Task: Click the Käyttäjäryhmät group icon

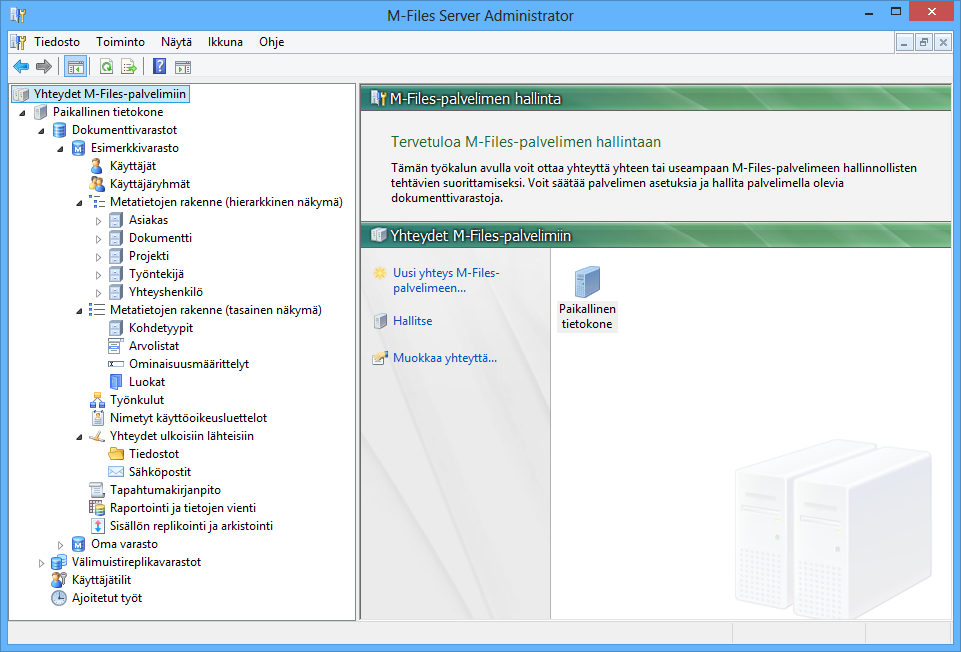Action: (97, 184)
